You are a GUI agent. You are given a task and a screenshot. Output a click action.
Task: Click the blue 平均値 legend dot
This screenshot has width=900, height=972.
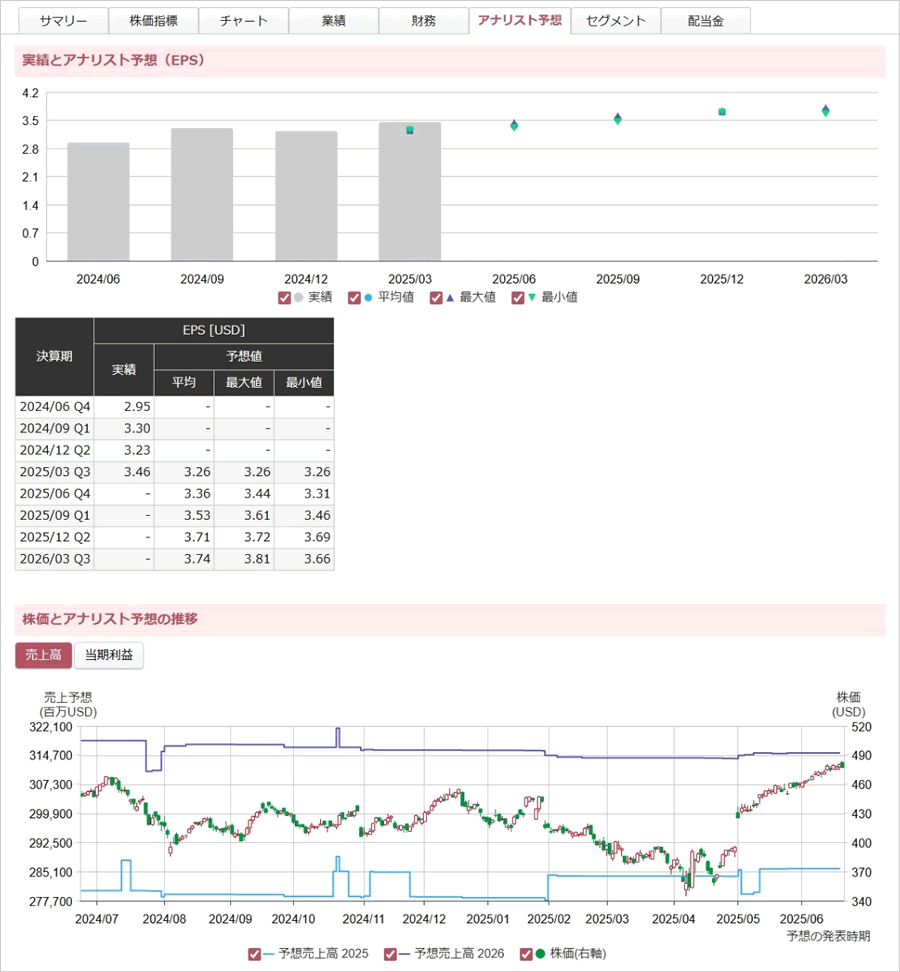click(368, 298)
